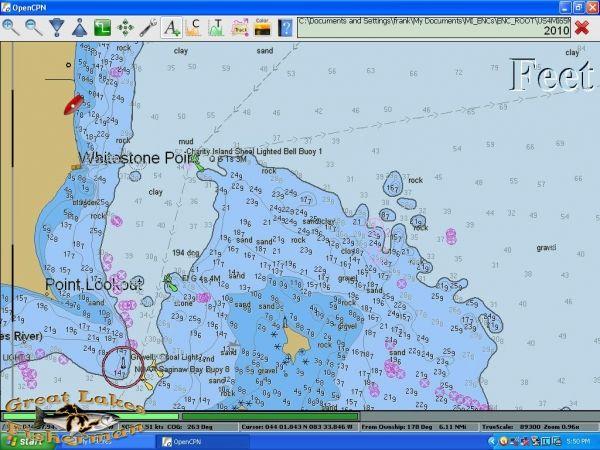Click the red own-ship marker on chart

[x=72, y=103]
